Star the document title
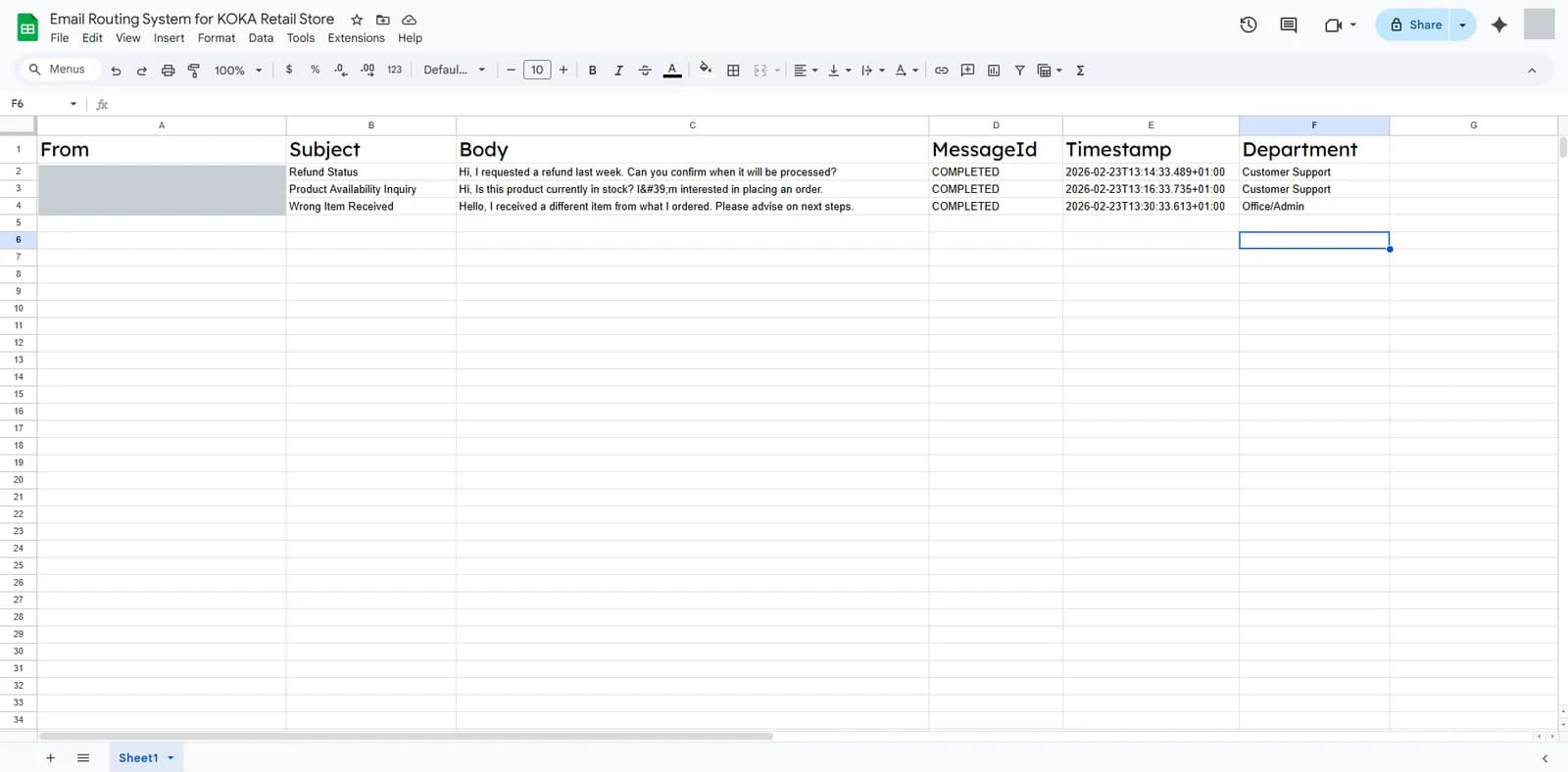The width and height of the screenshot is (1568, 772). tap(357, 20)
